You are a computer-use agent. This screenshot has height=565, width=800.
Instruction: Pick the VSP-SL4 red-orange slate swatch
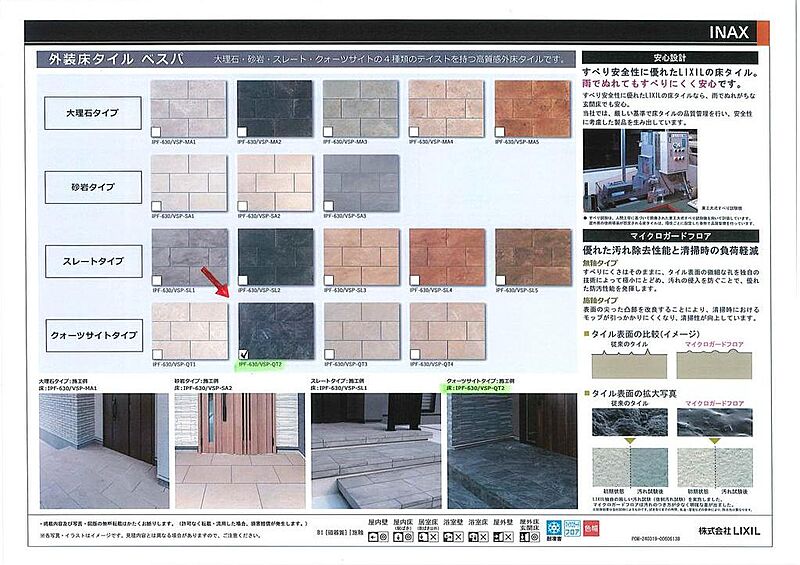447,257
